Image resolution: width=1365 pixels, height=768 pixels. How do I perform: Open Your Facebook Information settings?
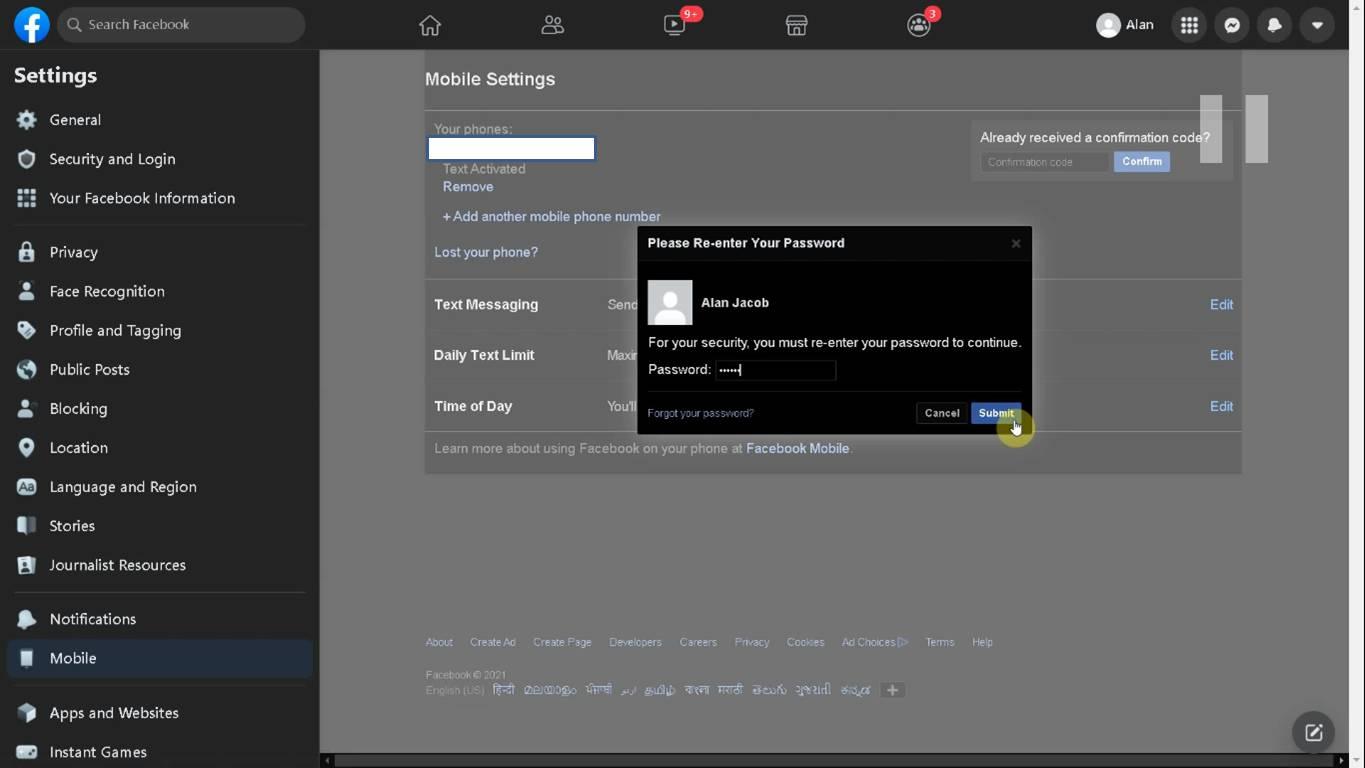[160, 198]
